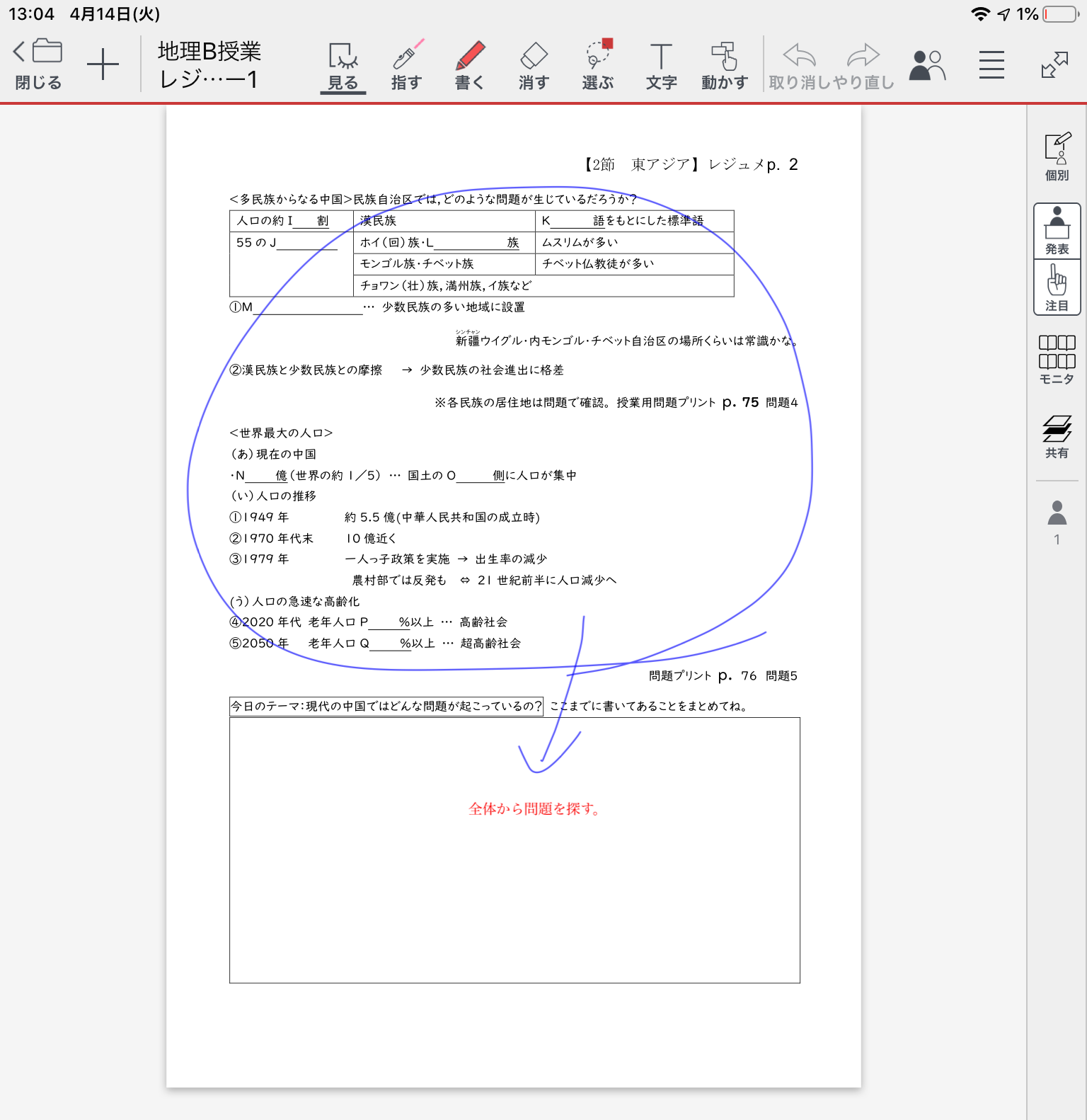This screenshot has width=1087, height=1120.
Task: Click the line ①1949年 約5.5億
Action: click(x=384, y=517)
